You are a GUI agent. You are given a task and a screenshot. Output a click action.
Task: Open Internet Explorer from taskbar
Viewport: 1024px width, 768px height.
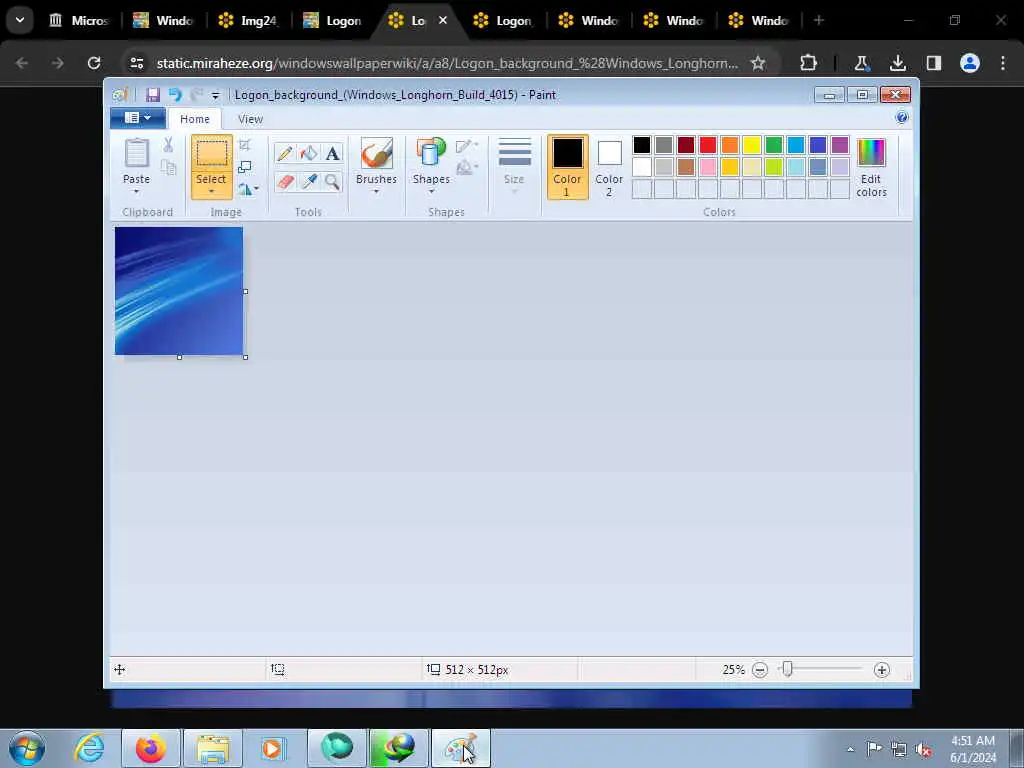(89, 748)
